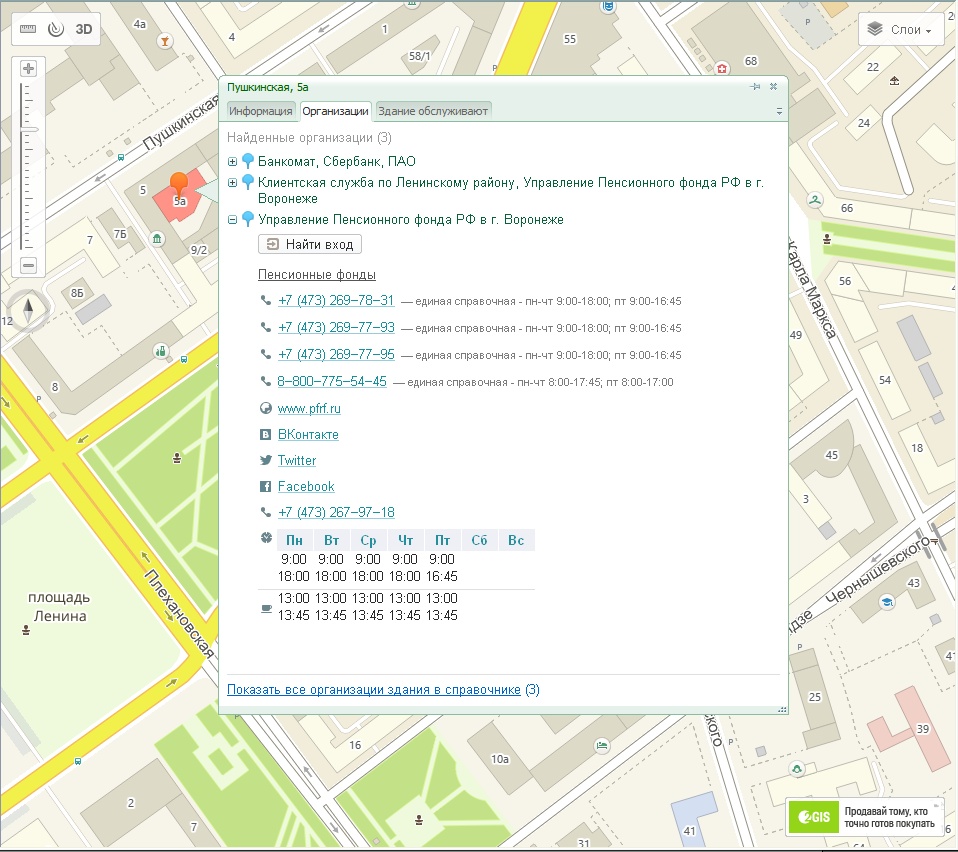958x852 pixels.
Task: Reset map orientation using the compass
Action: pyautogui.click(x=28, y=311)
